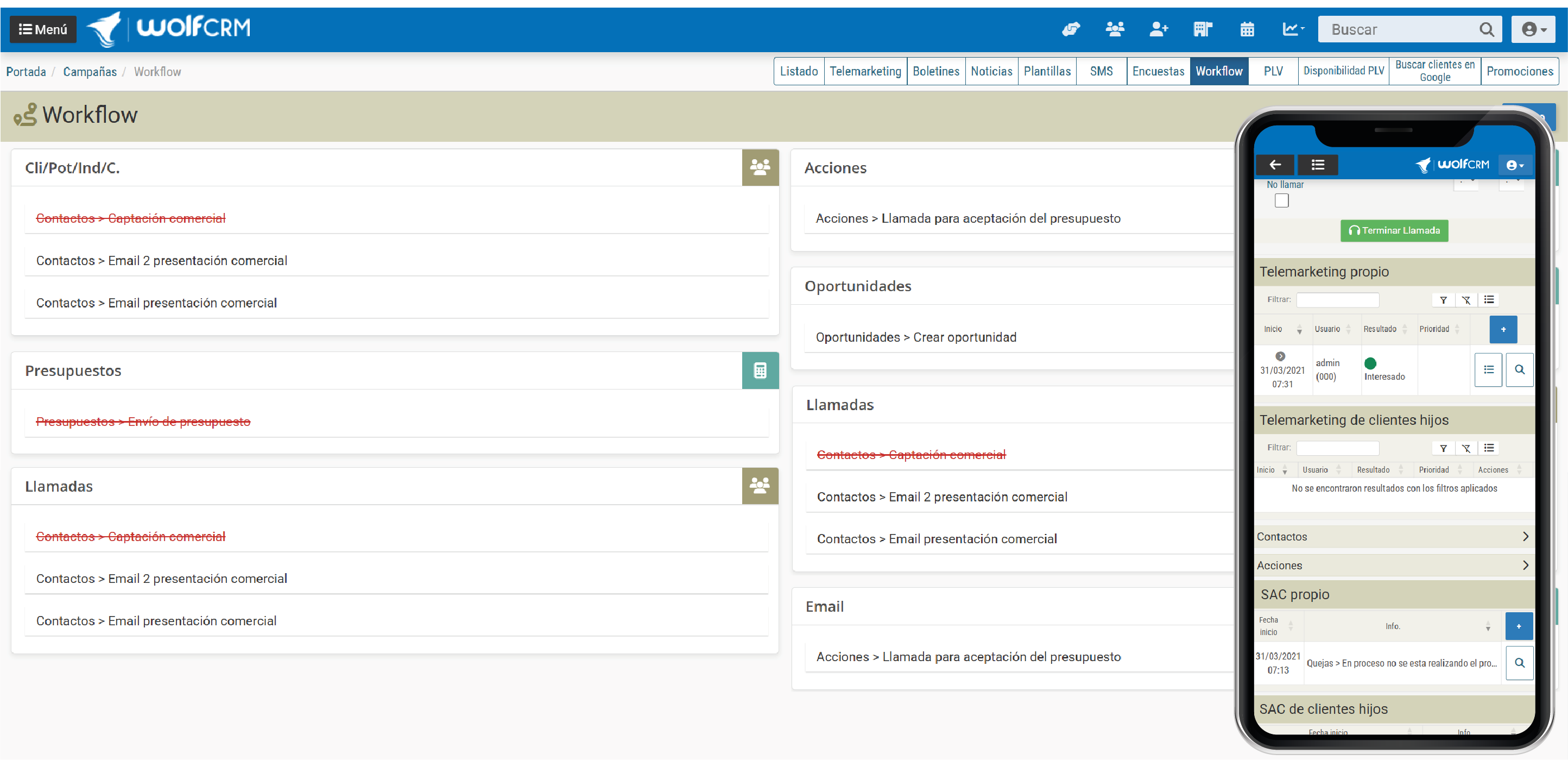Click clear filter icon in Telemarketing propio
This screenshot has height=760, width=1568.
[1466, 300]
